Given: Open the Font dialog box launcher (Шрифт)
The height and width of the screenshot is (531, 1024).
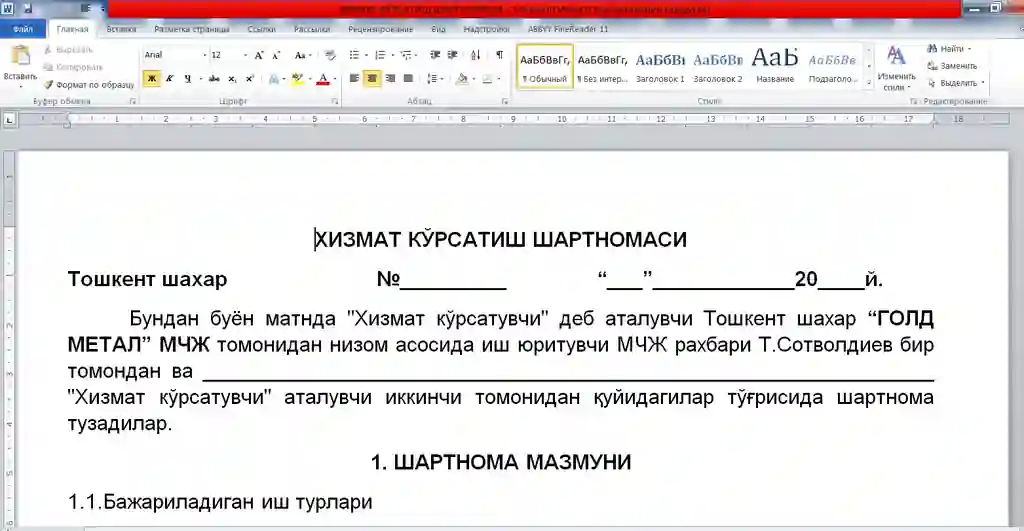Looking at the screenshot, I should [335, 102].
